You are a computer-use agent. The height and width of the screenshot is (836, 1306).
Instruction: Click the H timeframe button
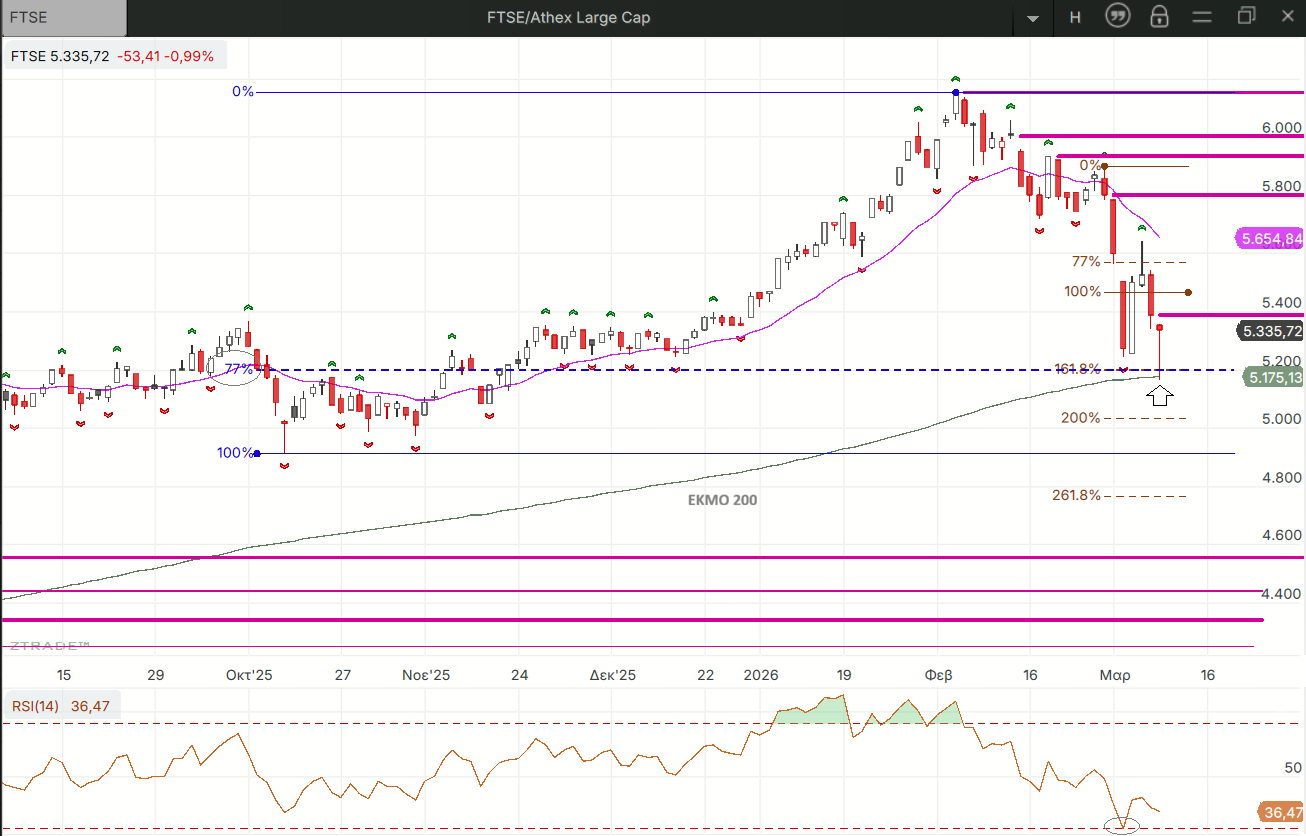tap(1075, 17)
